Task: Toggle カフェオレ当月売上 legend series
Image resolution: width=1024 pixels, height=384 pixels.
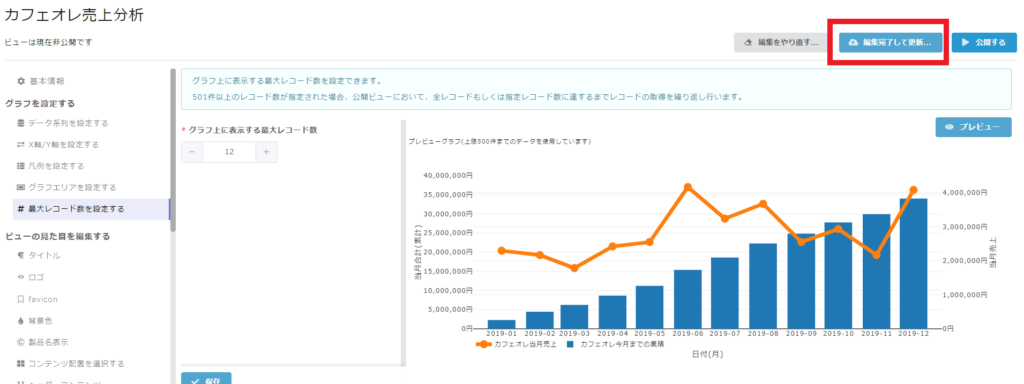Action: click(x=516, y=344)
